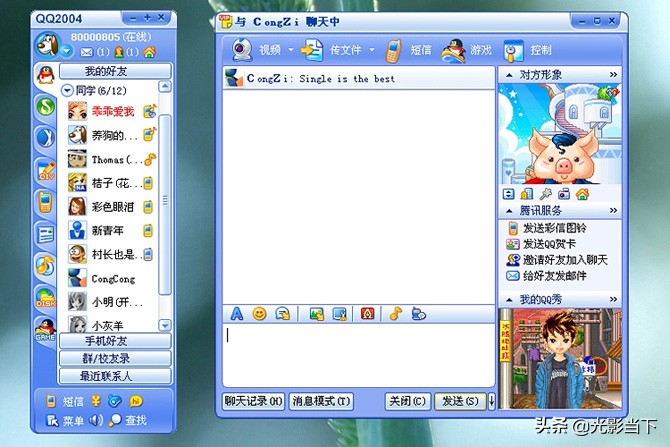
Task: Select contact Thomas in friends list
Action: click(112, 159)
